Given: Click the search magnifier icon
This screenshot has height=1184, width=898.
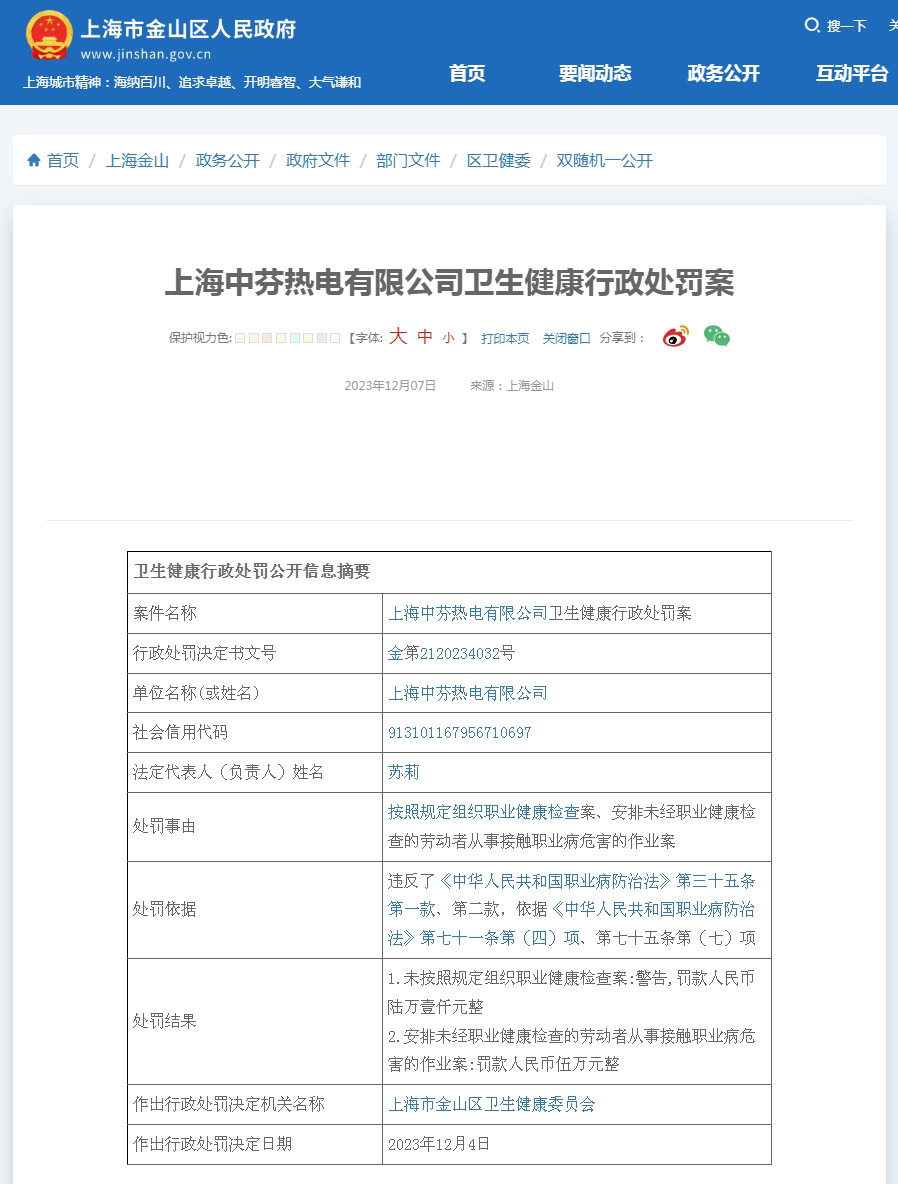Looking at the screenshot, I should point(812,26).
